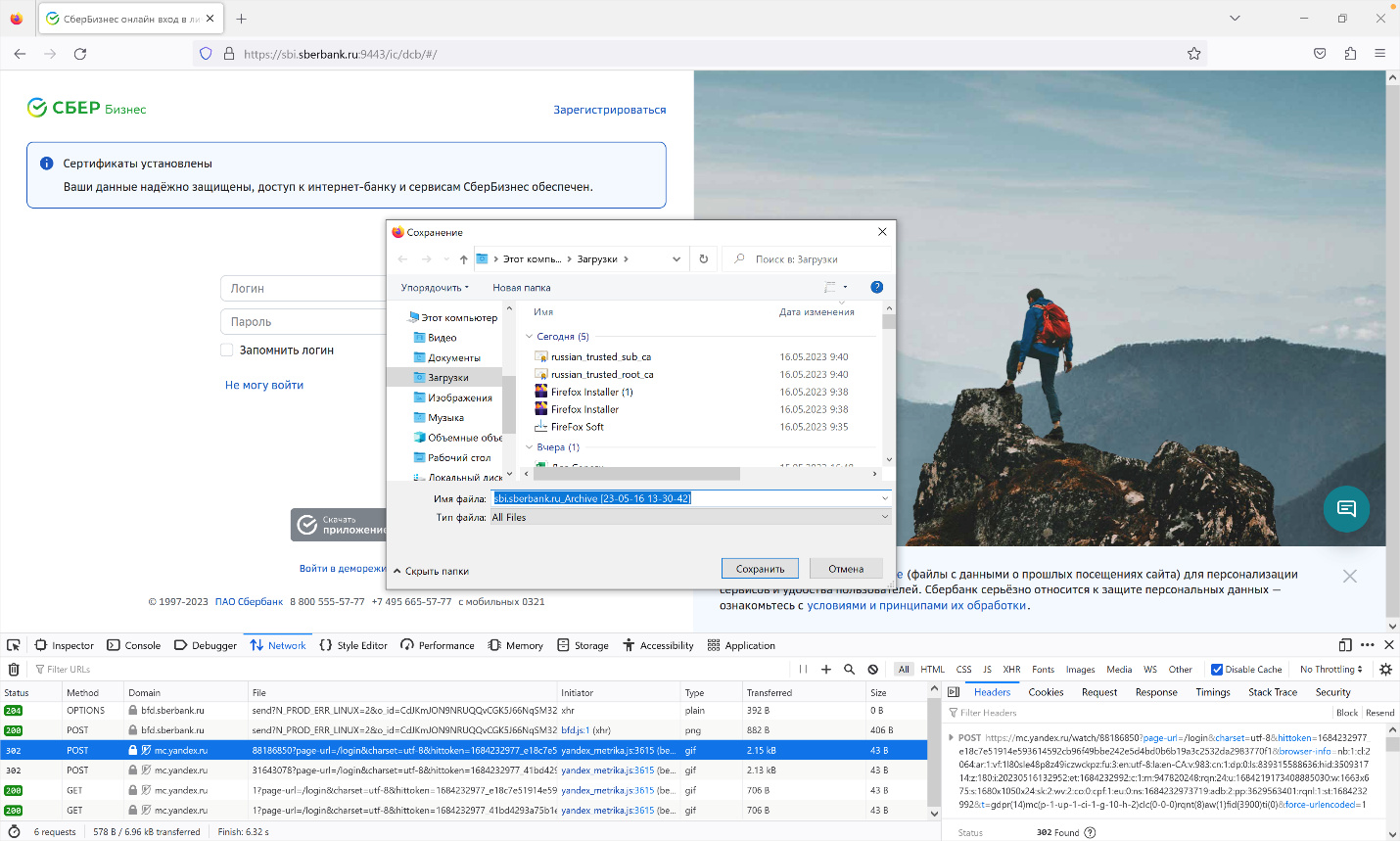Select 'Документы' folder in the dialog tree

coord(453,357)
